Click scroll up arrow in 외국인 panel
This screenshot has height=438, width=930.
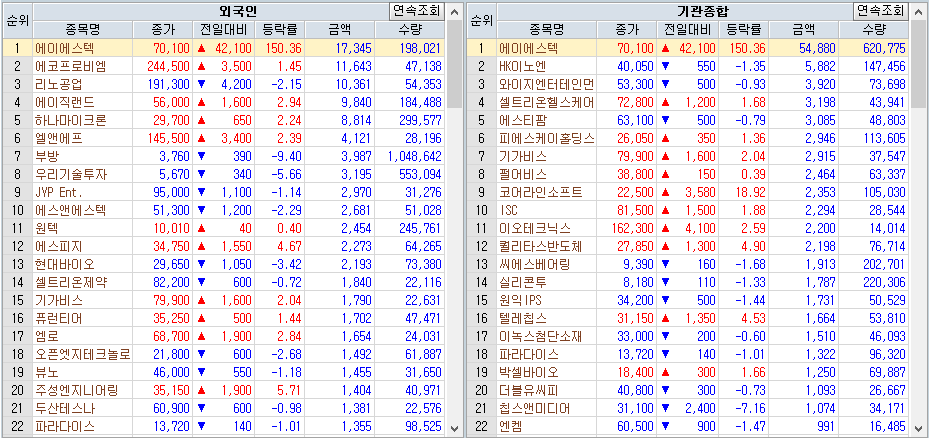tap(455, 11)
